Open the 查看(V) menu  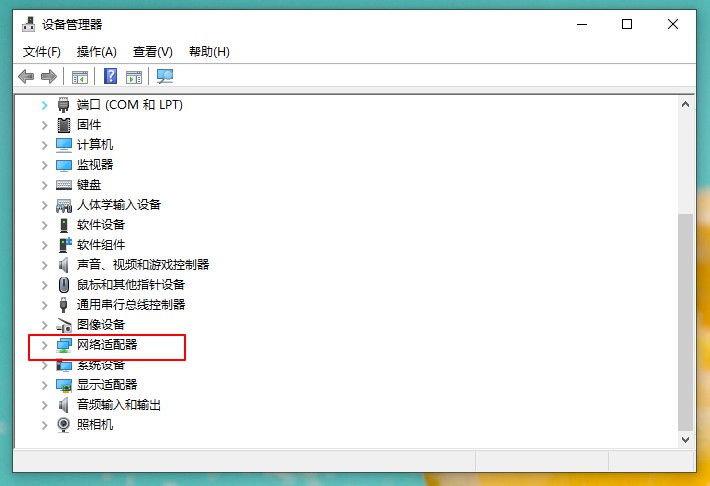tap(153, 52)
